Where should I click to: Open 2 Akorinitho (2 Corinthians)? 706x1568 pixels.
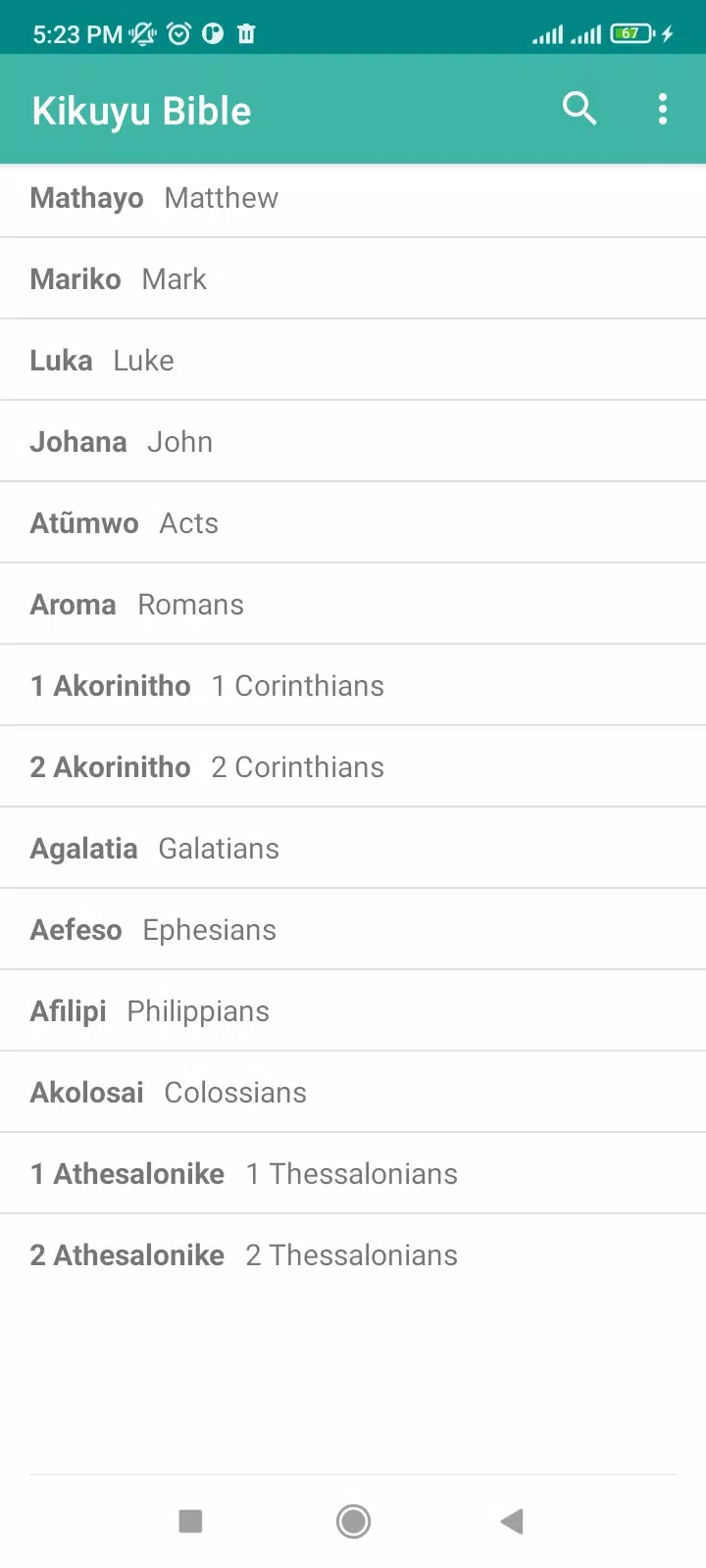353,766
